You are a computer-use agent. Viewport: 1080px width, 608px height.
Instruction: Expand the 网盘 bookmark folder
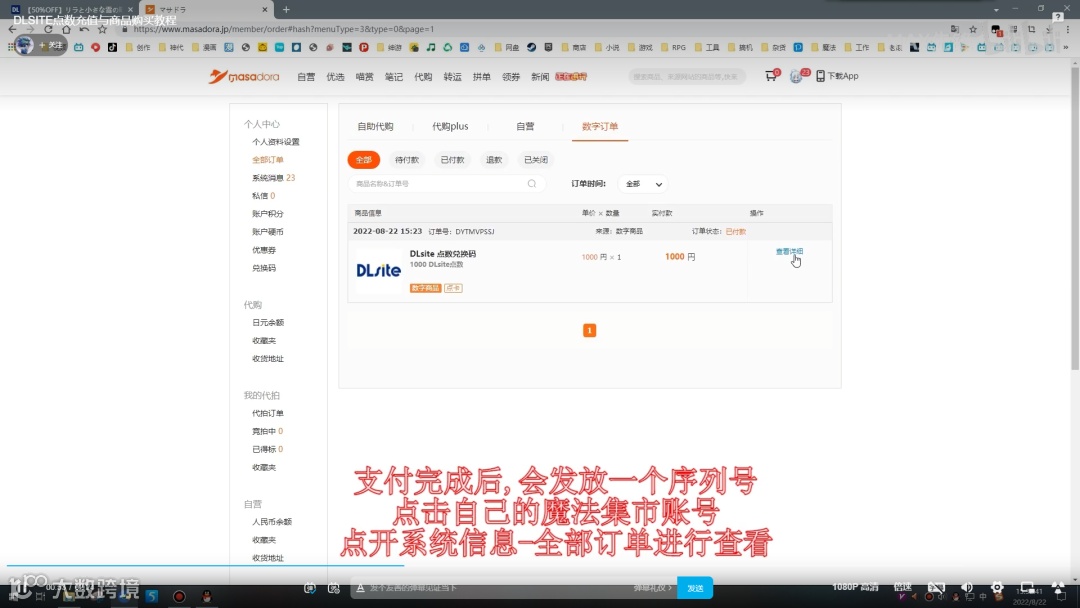point(507,48)
